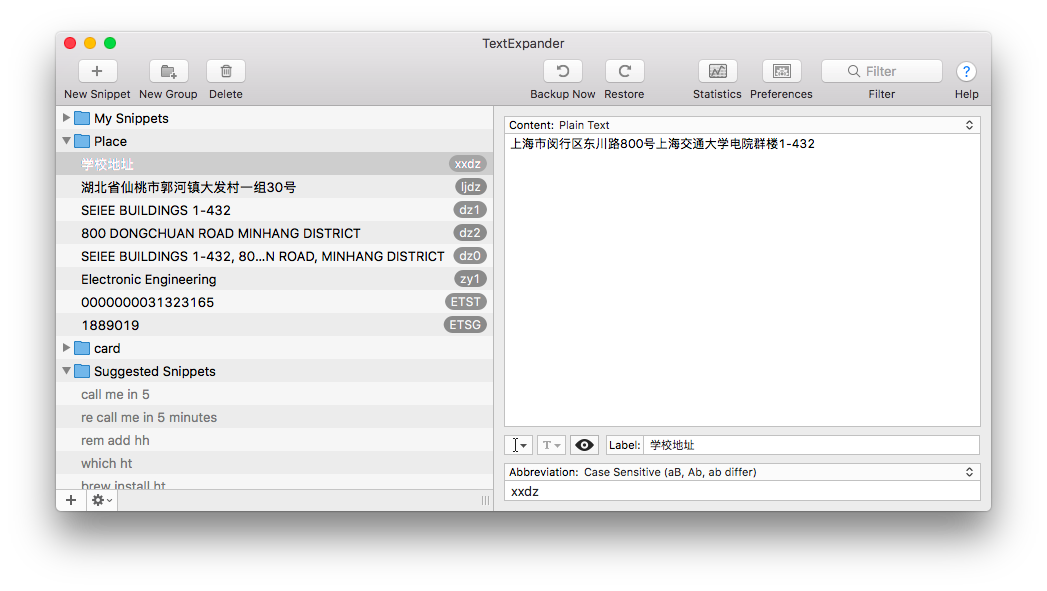Select the 1889019 snippet
1047x591 pixels.
274,325
